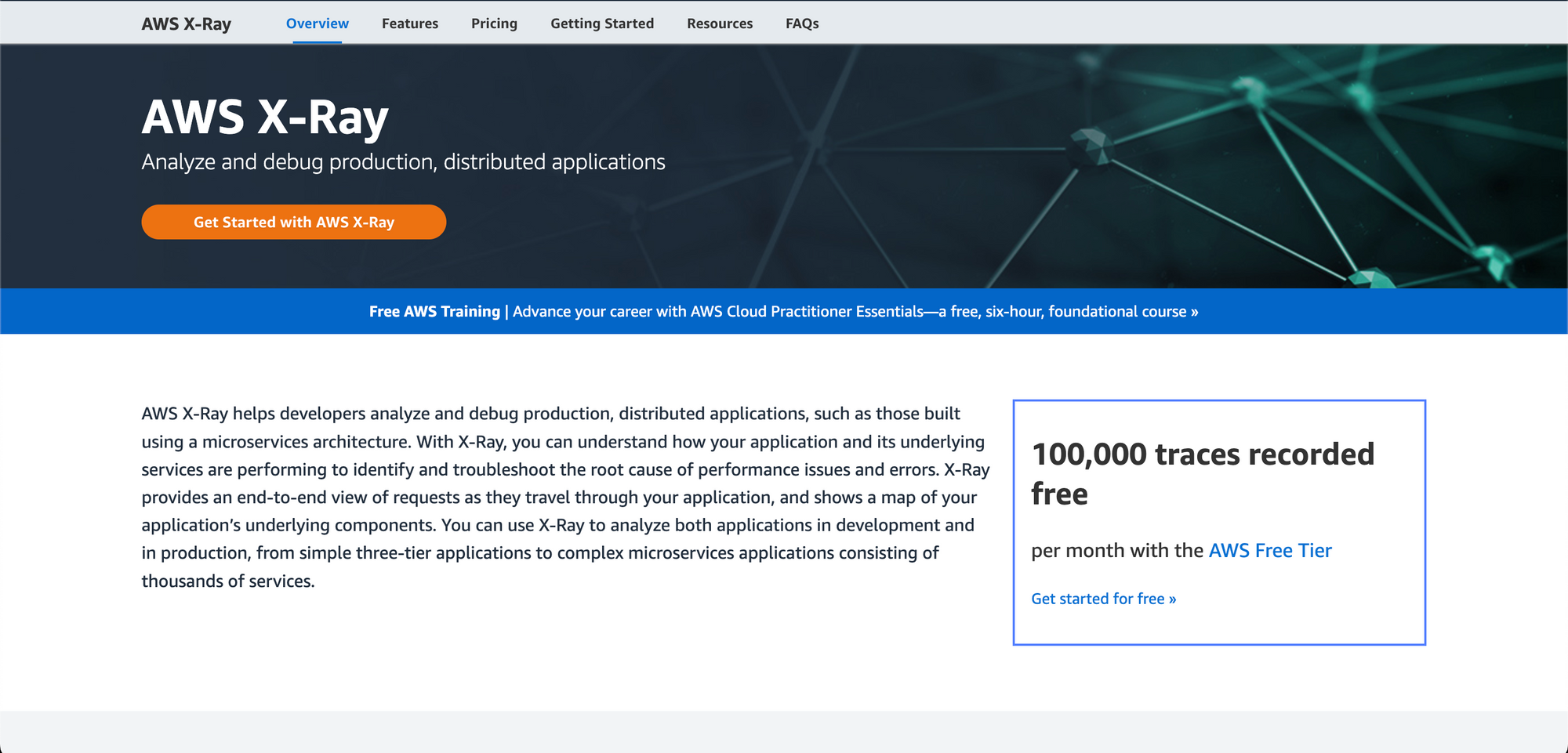This screenshot has width=1568, height=753.
Task: Click the AWS X-Ray brand name in navigation bar
Action: [186, 24]
